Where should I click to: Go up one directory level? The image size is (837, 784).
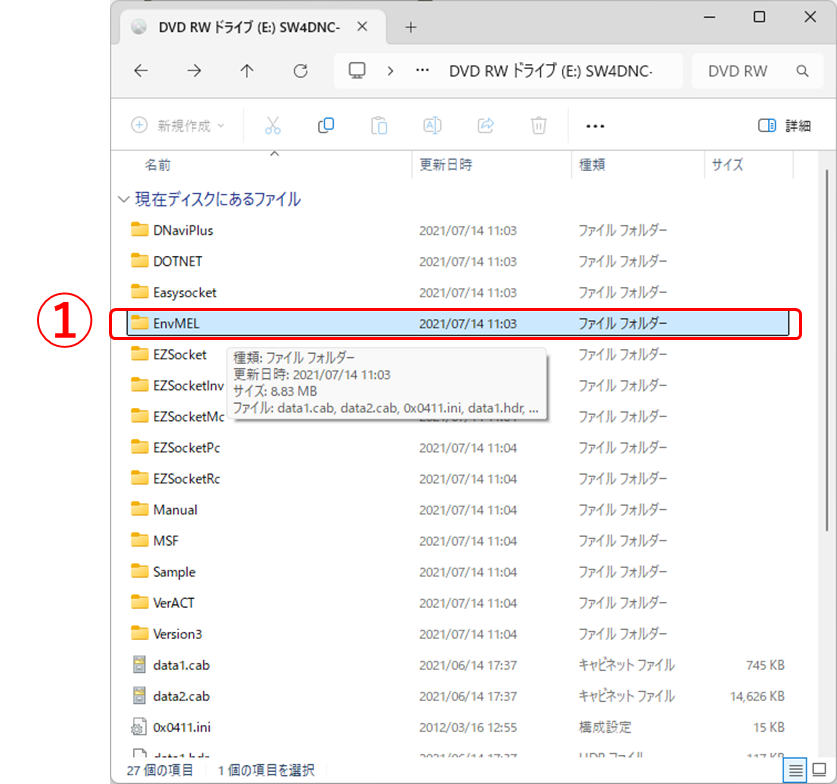247,71
